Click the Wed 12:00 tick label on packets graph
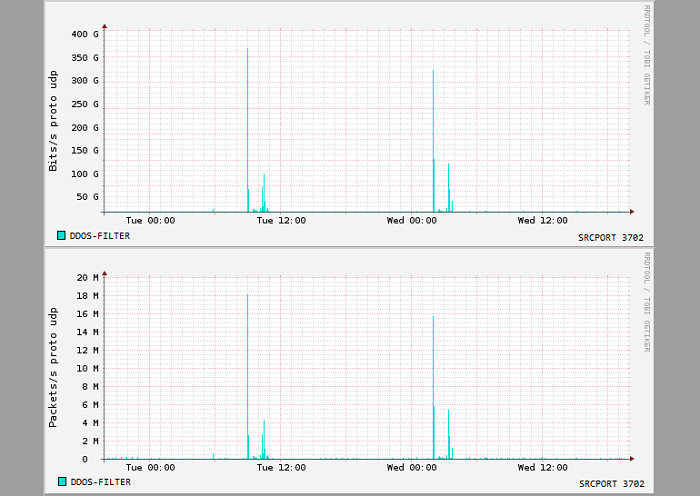 tap(542, 467)
